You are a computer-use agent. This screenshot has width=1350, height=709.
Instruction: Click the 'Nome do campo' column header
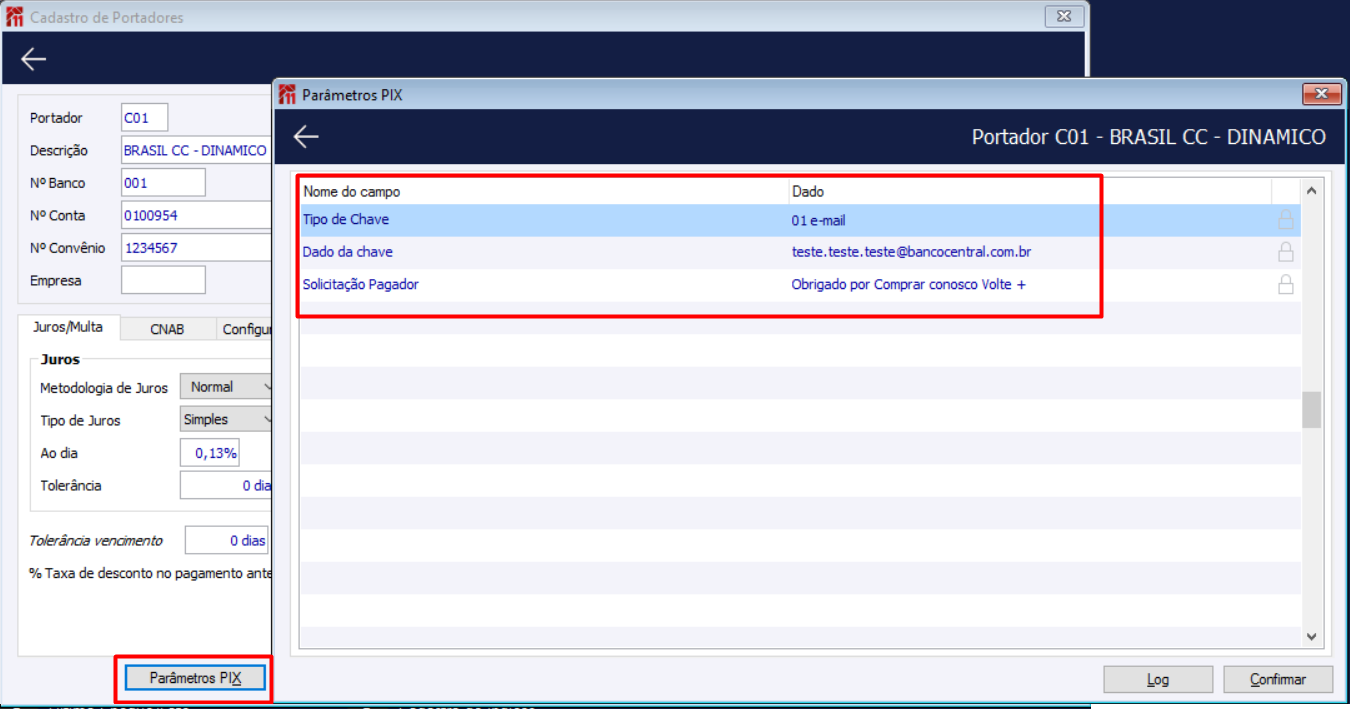pos(544,191)
